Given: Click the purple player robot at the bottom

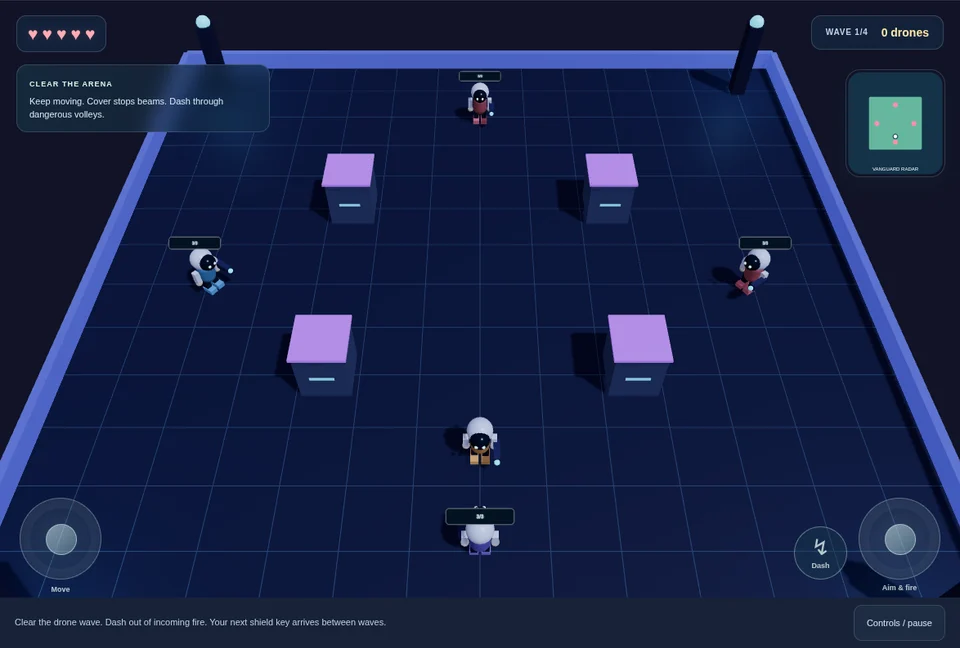Looking at the screenshot, I should [480, 540].
